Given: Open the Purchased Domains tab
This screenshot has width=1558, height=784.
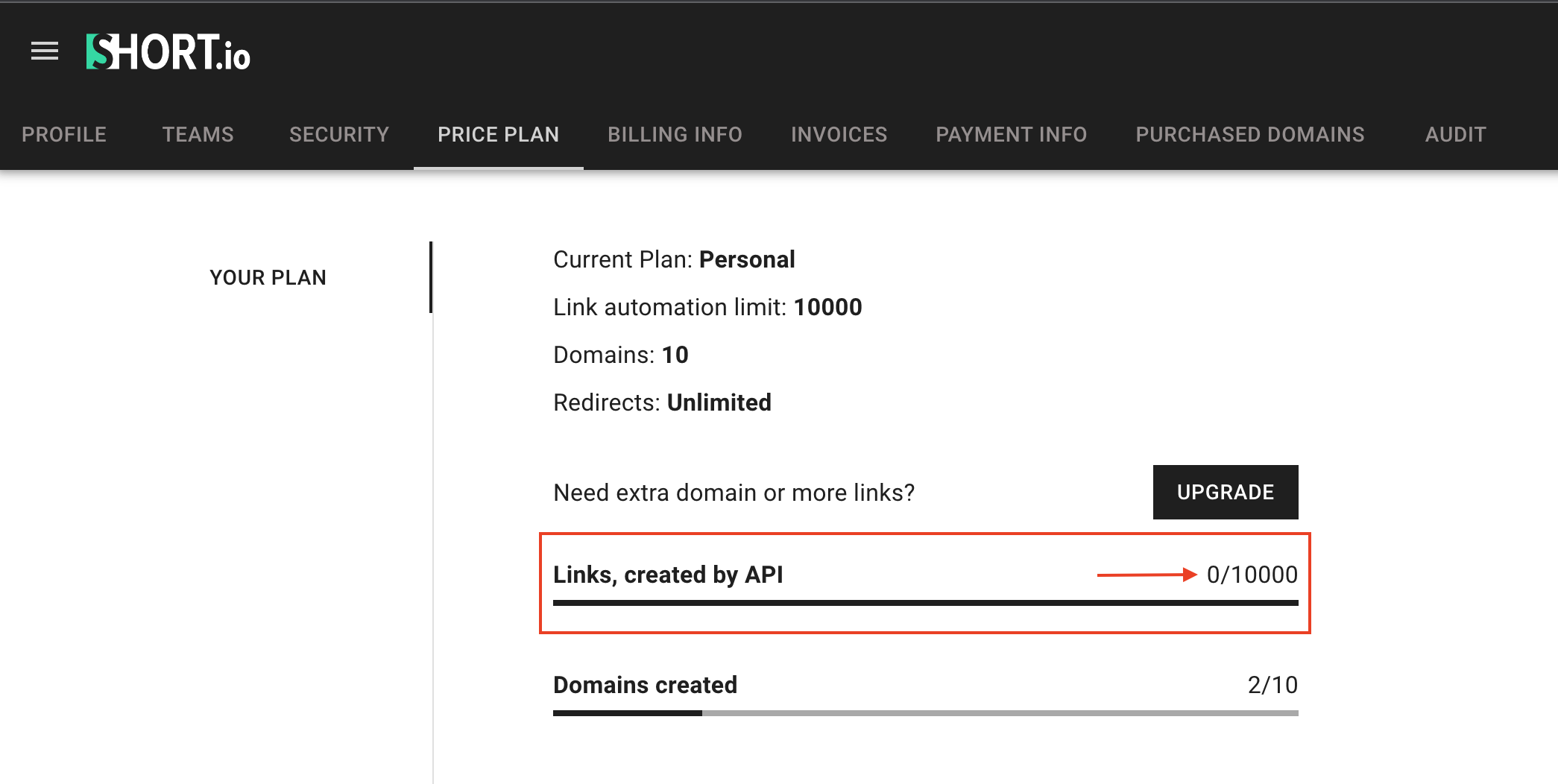Looking at the screenshot, I should tap(1249, 134).
